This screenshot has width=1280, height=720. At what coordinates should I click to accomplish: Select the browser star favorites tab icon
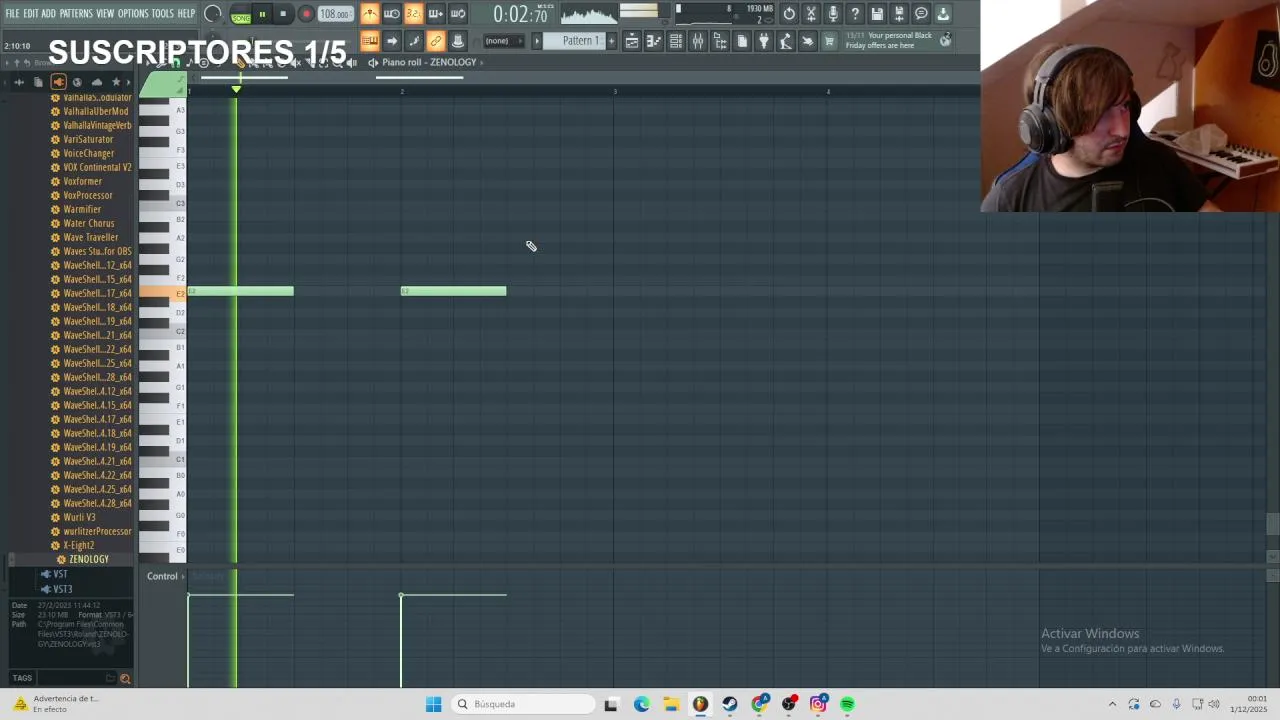[116, 82]
